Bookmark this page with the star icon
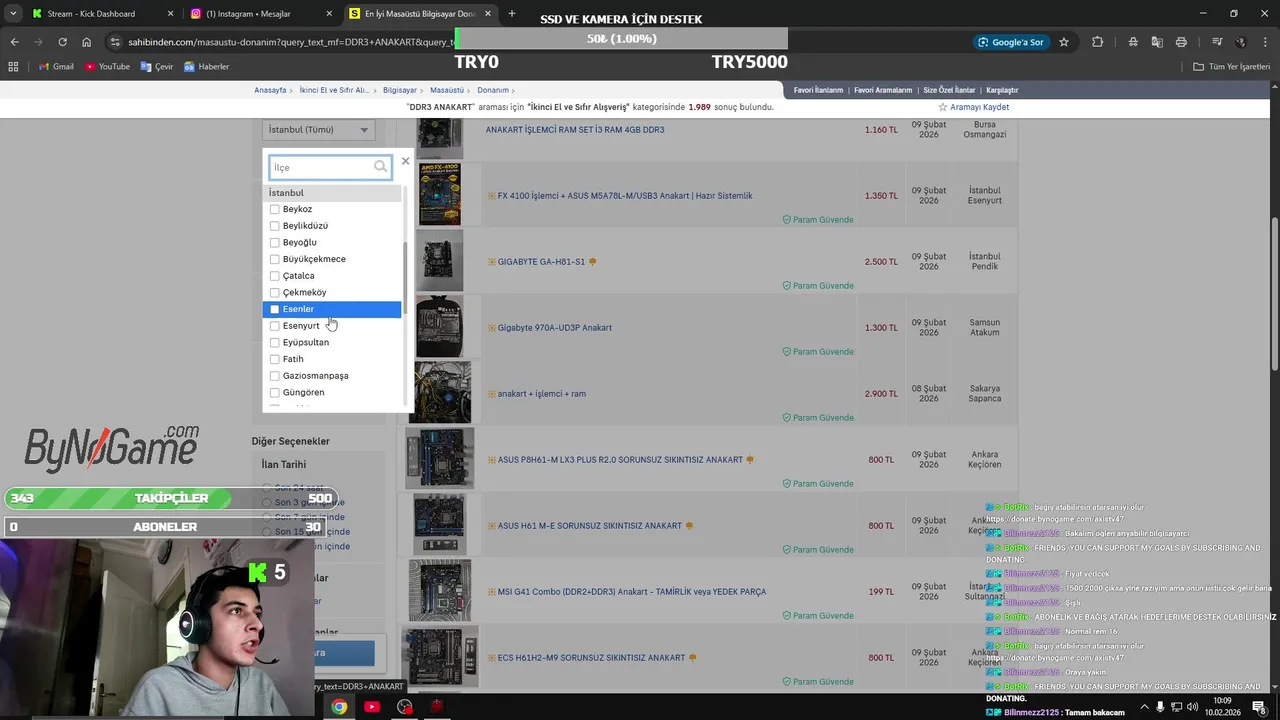The image size is (1280, 720). 1064,42
